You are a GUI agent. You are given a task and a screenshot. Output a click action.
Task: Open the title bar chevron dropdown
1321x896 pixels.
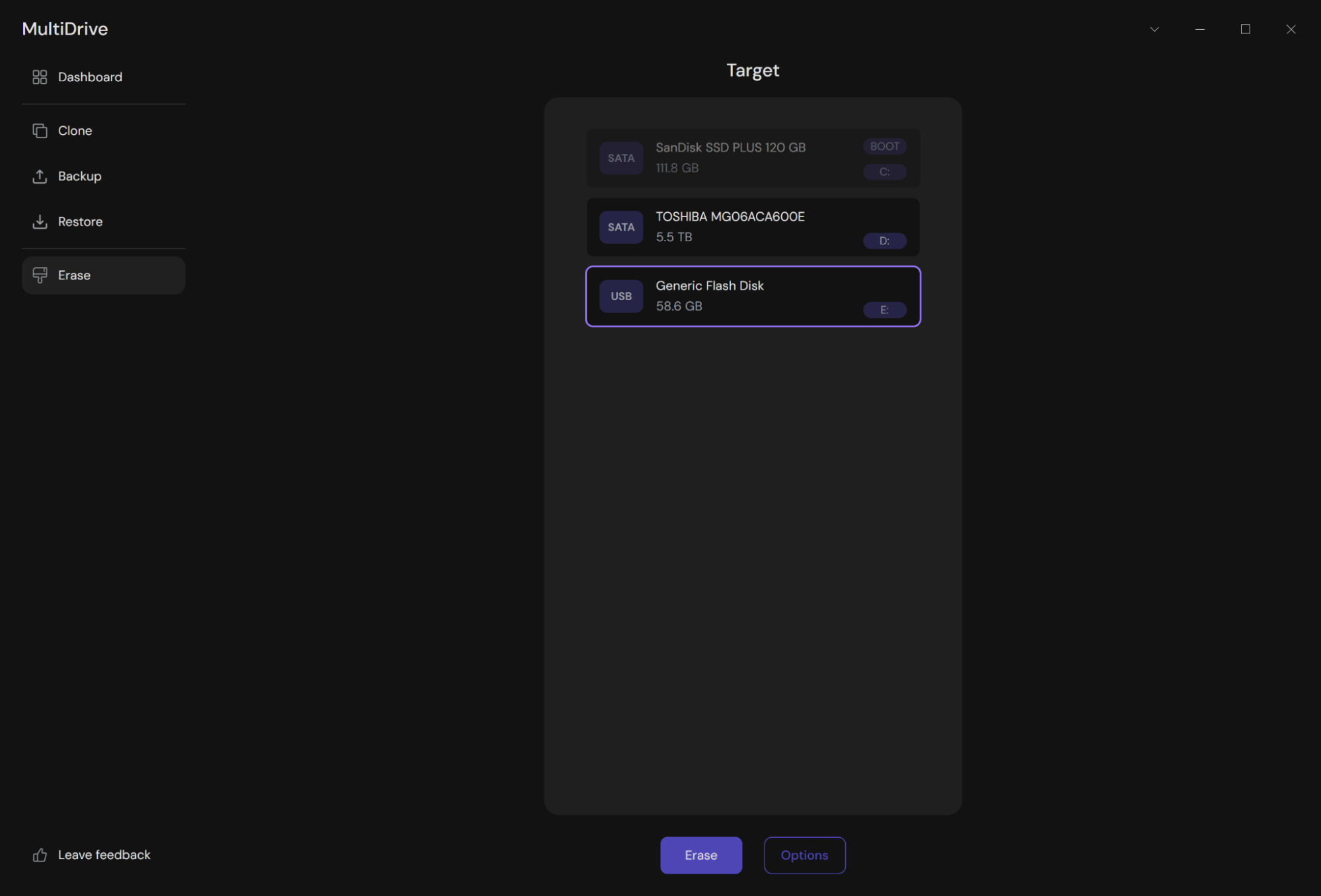click(1154, 29)
